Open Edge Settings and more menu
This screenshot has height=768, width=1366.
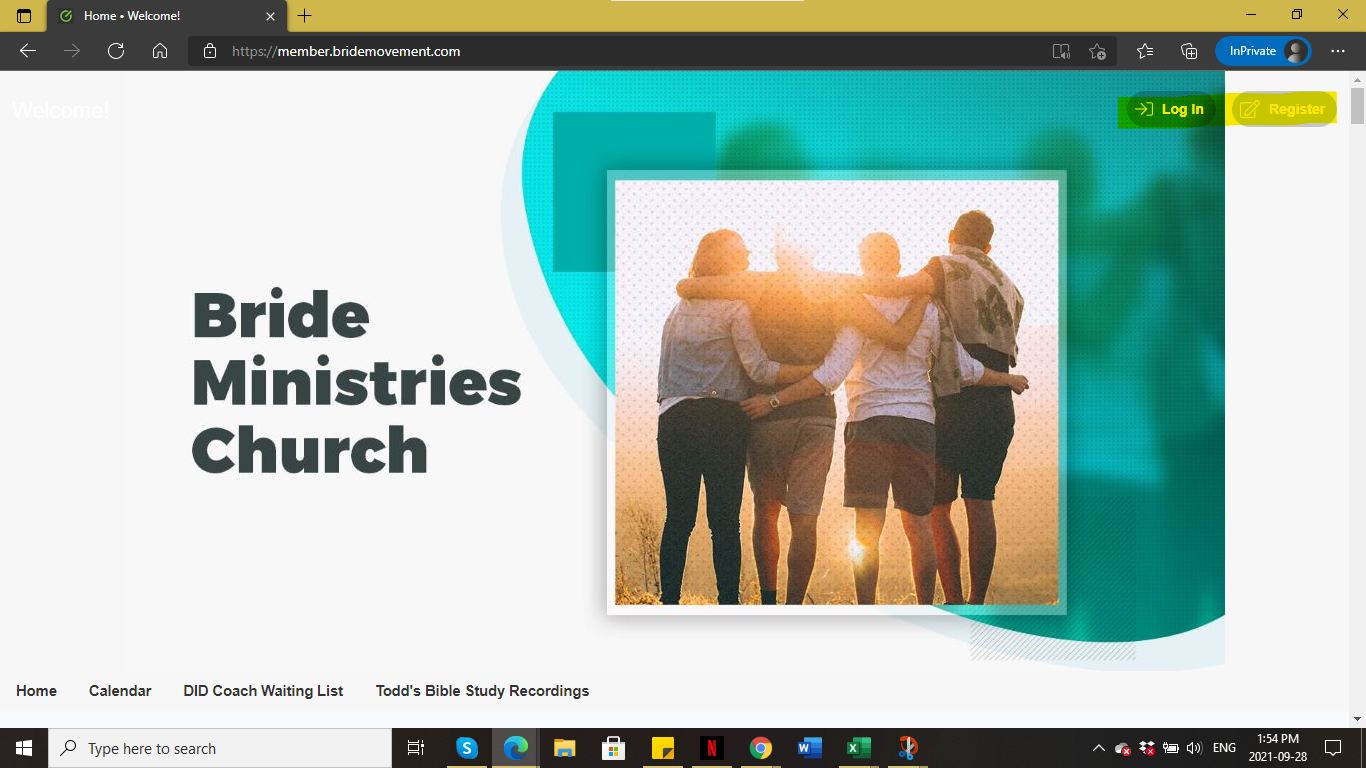1338,51
